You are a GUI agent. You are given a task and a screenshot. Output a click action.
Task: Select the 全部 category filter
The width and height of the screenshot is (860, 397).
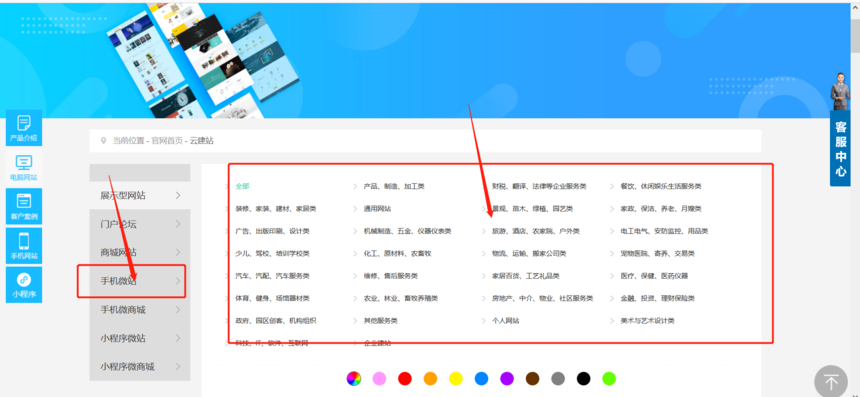[x=242, y=186]
